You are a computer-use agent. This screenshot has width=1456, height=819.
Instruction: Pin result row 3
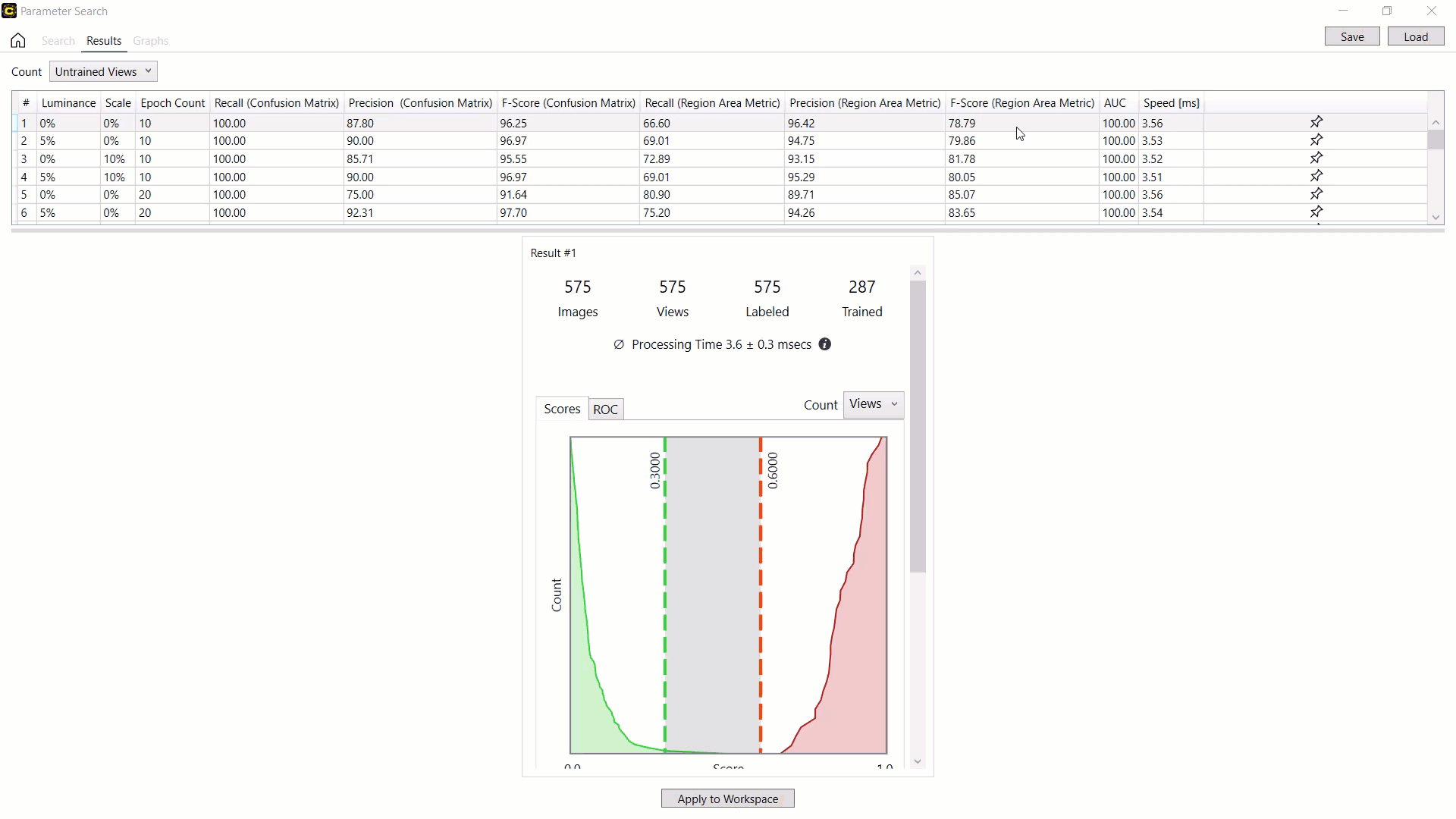(1316, 158)
